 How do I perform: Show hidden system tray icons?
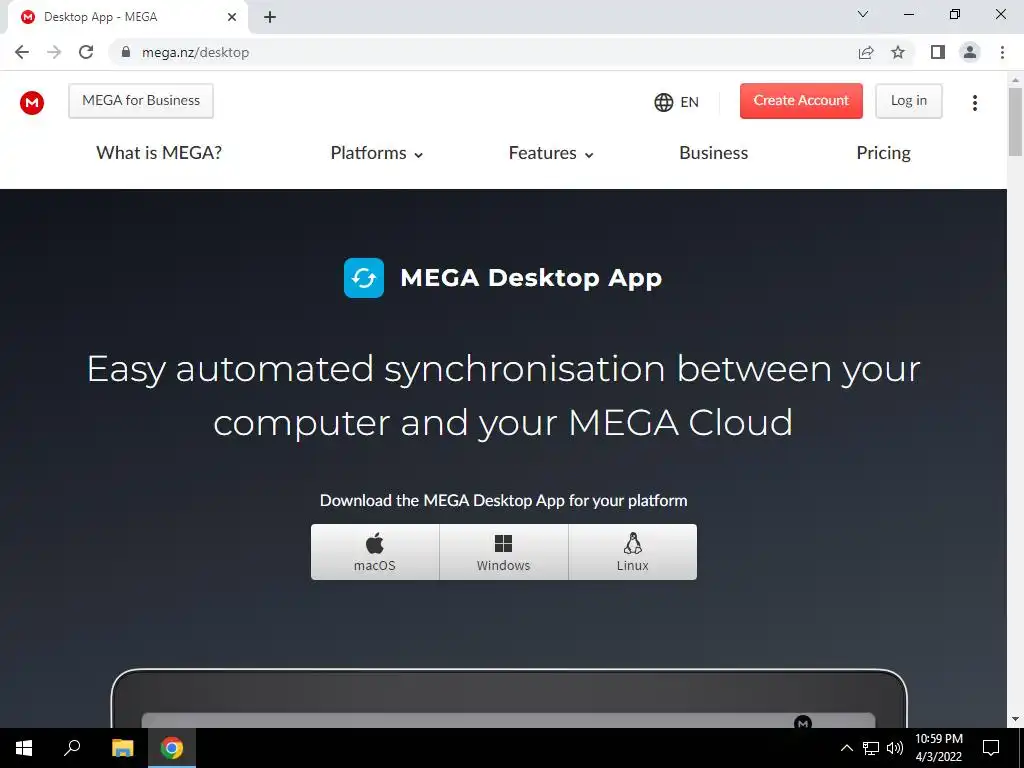pos(846,748)
